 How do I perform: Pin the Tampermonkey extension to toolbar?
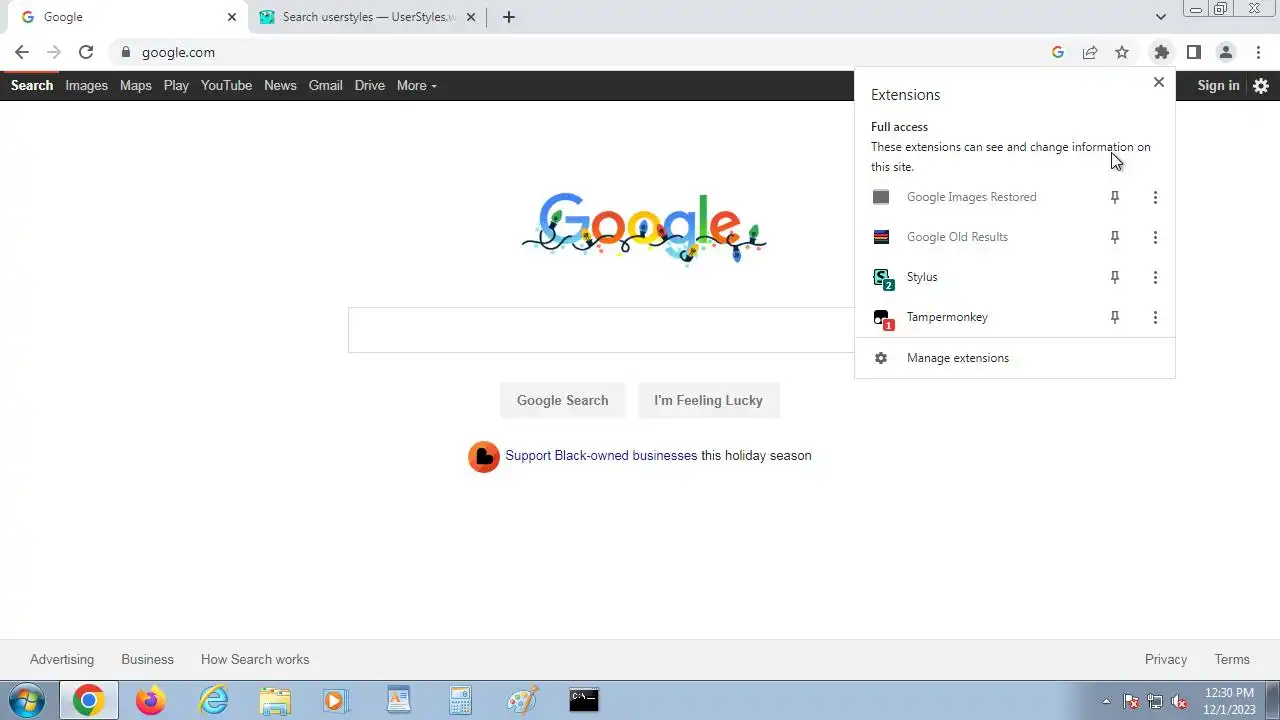point(1115,317)
